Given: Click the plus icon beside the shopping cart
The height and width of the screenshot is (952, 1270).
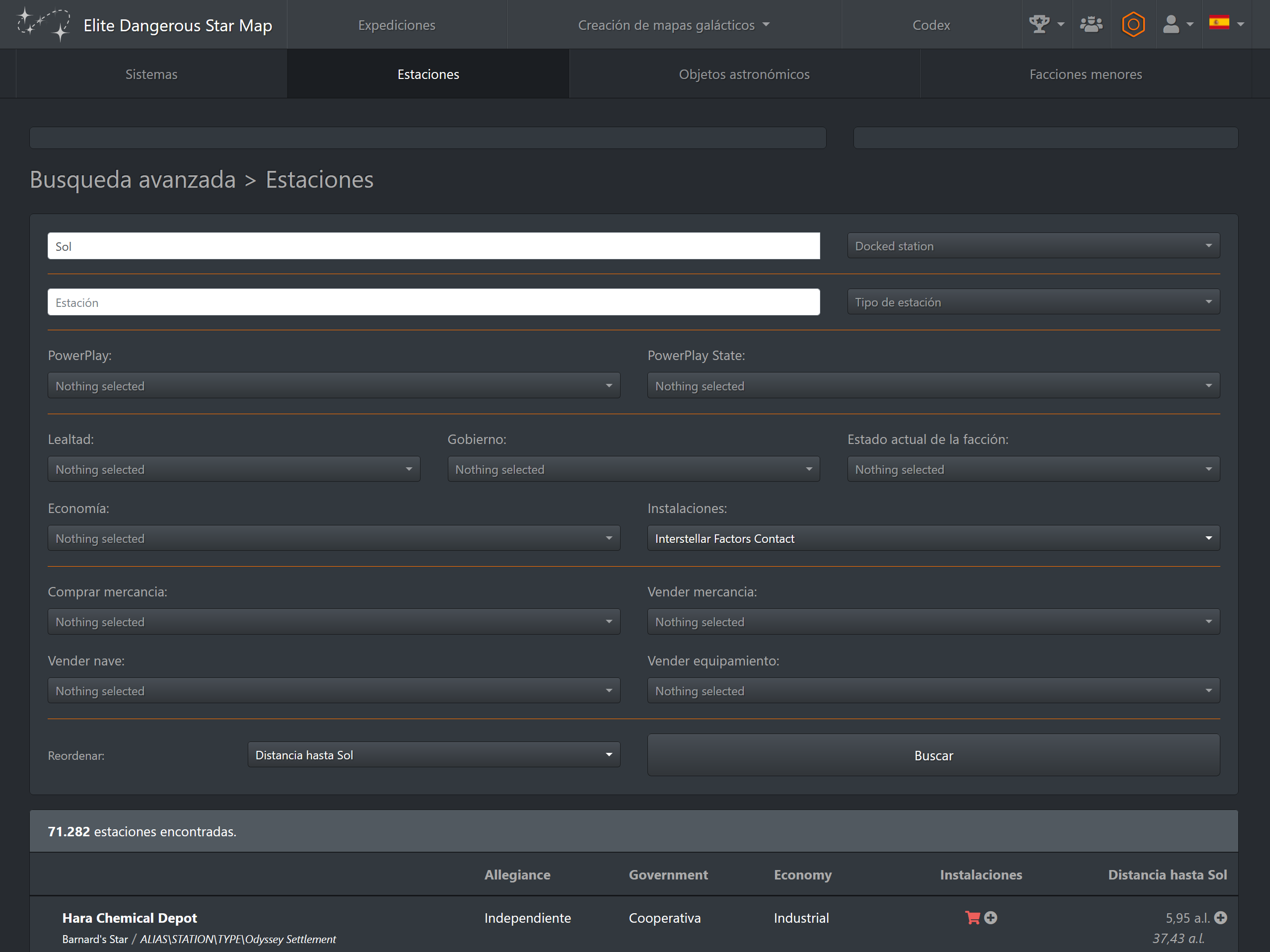Looking at the screenshot, I should pos(990,918).
